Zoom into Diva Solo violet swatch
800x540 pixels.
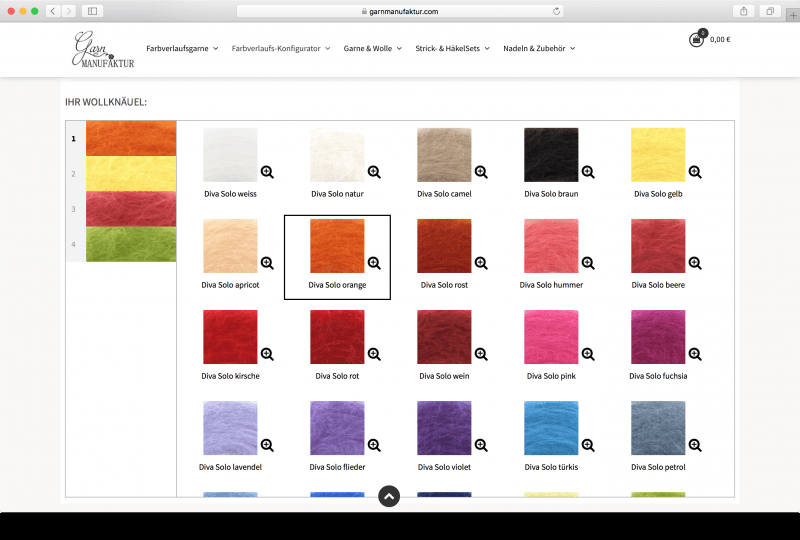[481, 445]
